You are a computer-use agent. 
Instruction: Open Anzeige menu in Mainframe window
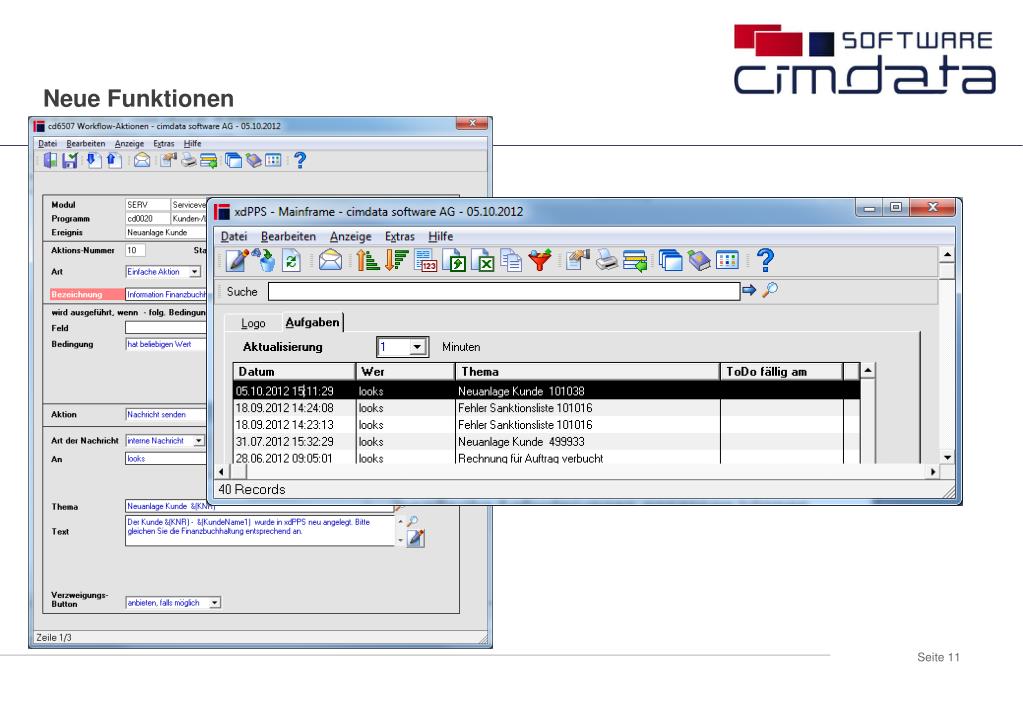click(350, 236)
